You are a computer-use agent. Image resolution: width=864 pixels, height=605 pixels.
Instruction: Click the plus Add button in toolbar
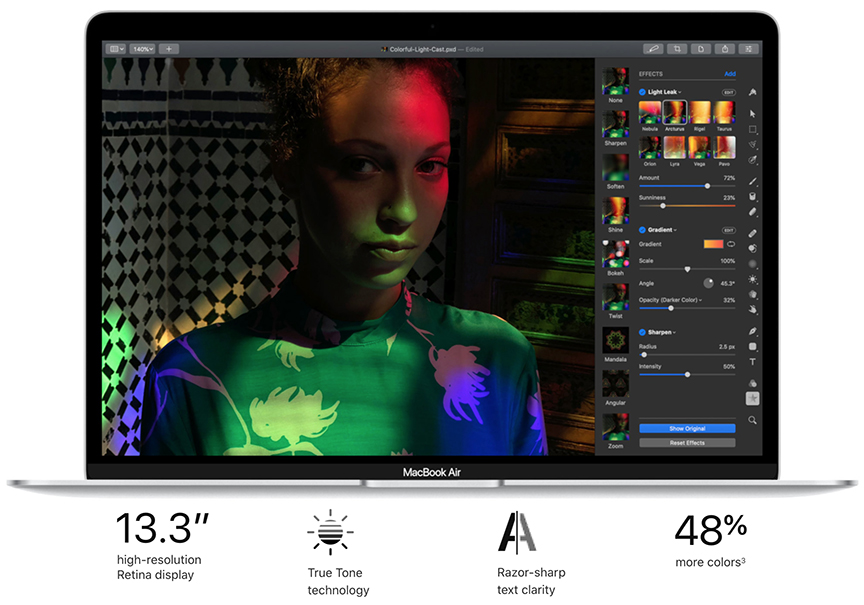[x=169, y=49]
